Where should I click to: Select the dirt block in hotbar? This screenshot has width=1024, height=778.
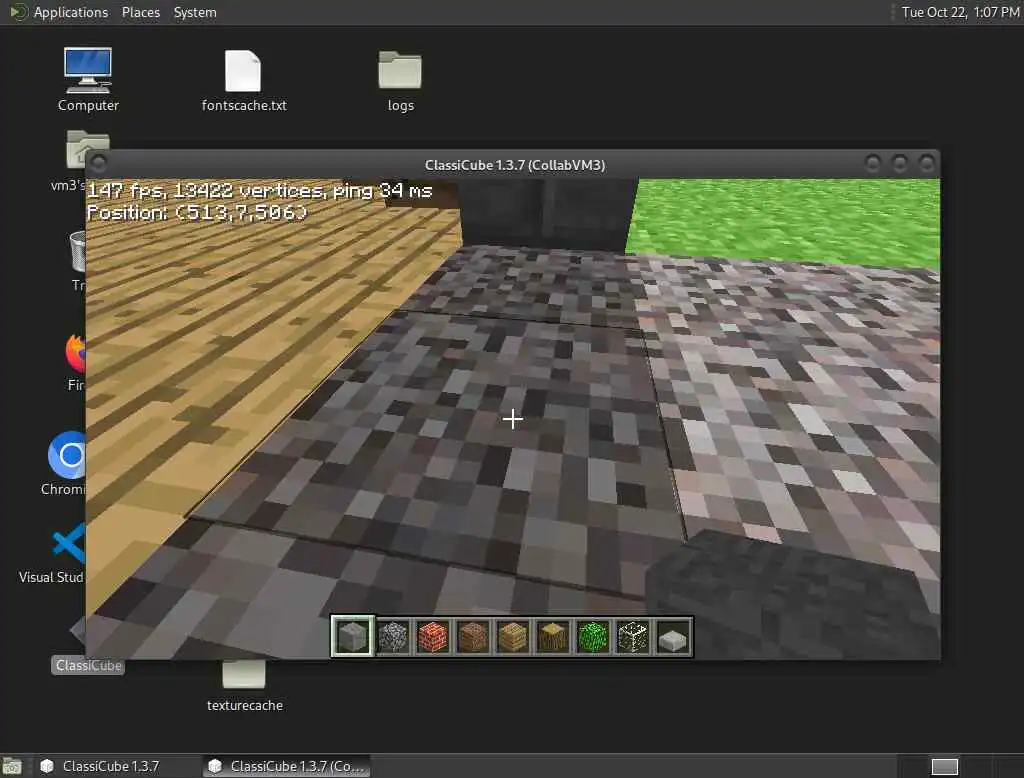473,637
